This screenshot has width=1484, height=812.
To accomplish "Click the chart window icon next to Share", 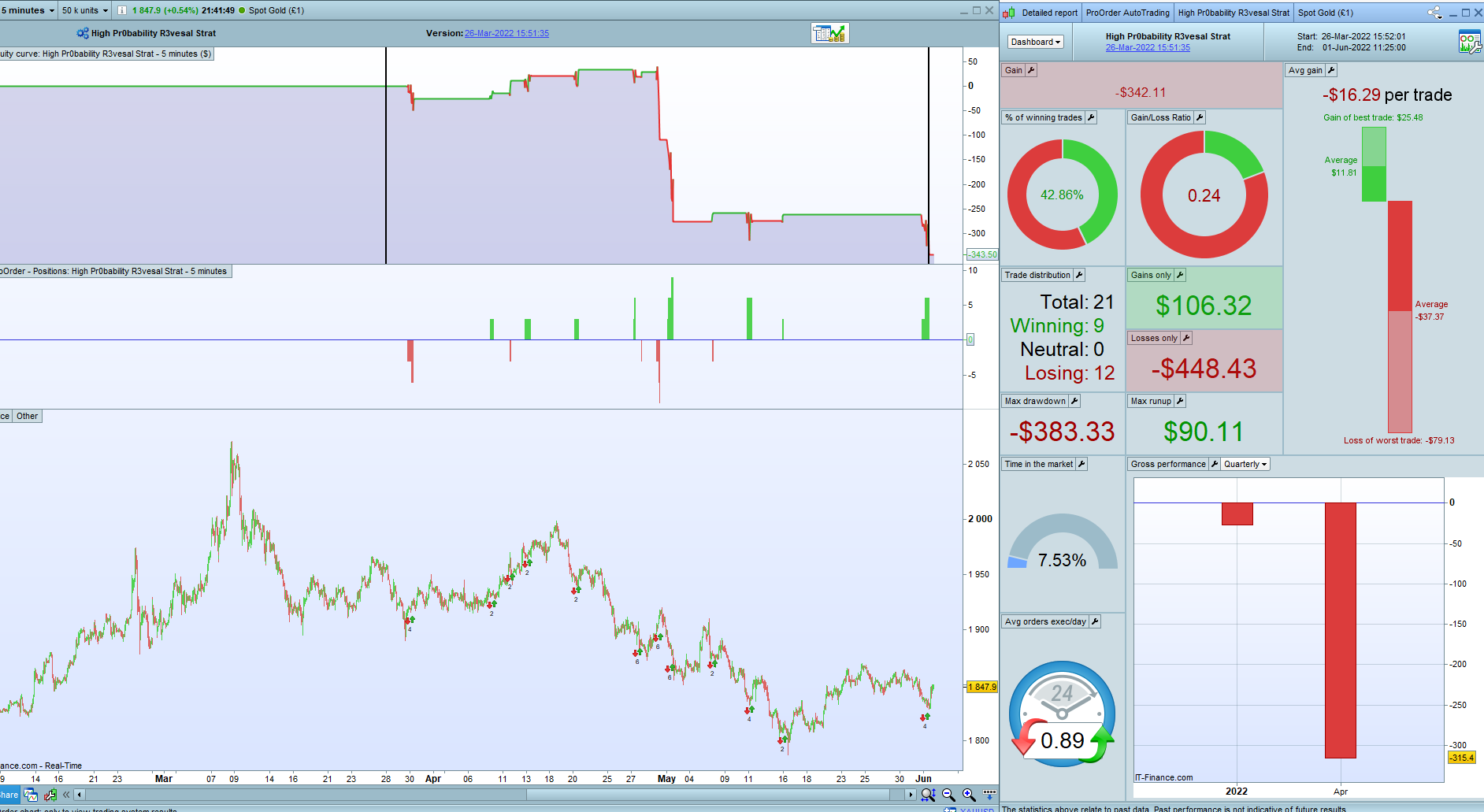I will point(31,795).
